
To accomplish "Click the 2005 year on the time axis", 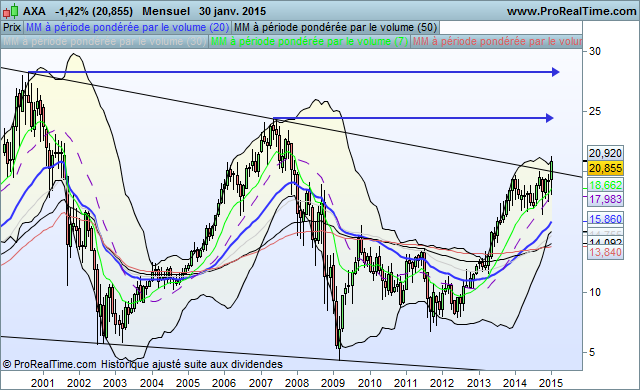I will tap(188, 383).
